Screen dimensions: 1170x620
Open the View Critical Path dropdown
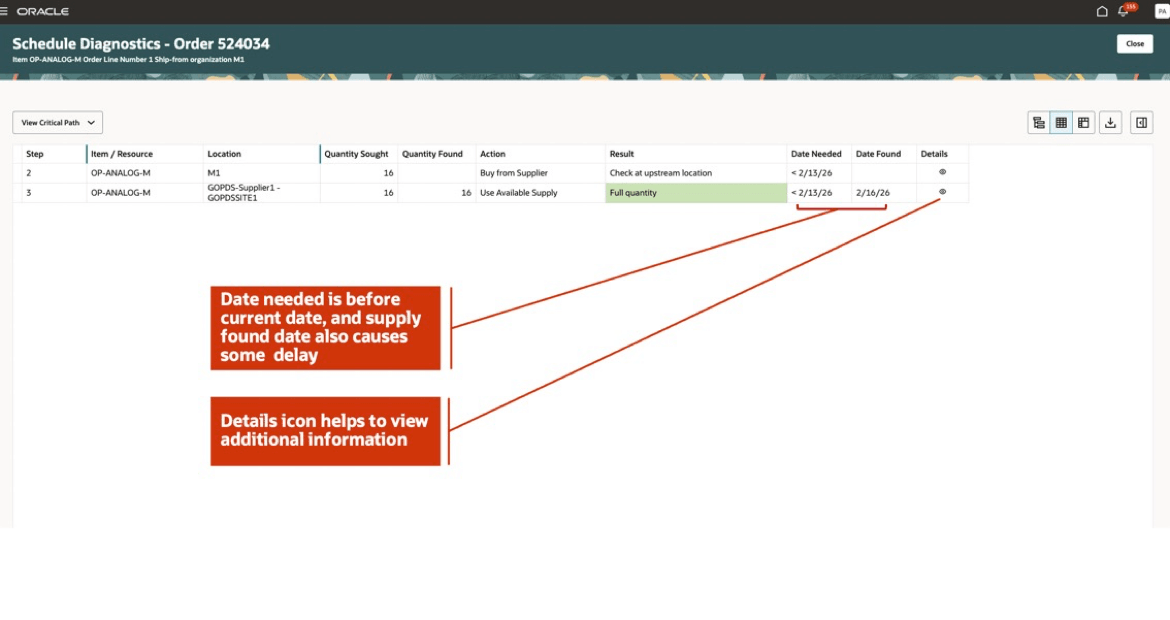click(58, 122)
